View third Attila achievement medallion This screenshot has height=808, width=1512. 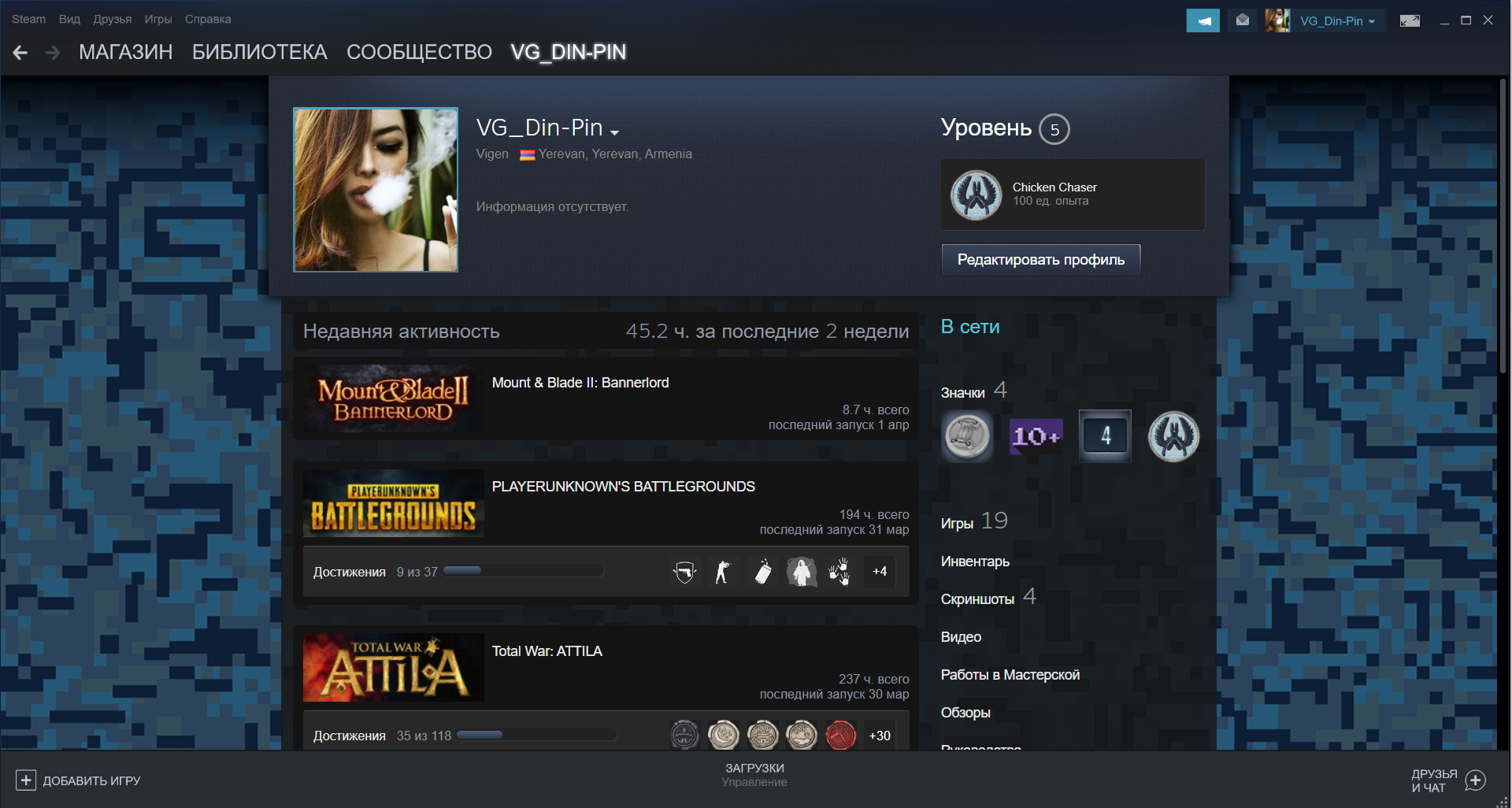pyautogui.click(x=763, y=736)
